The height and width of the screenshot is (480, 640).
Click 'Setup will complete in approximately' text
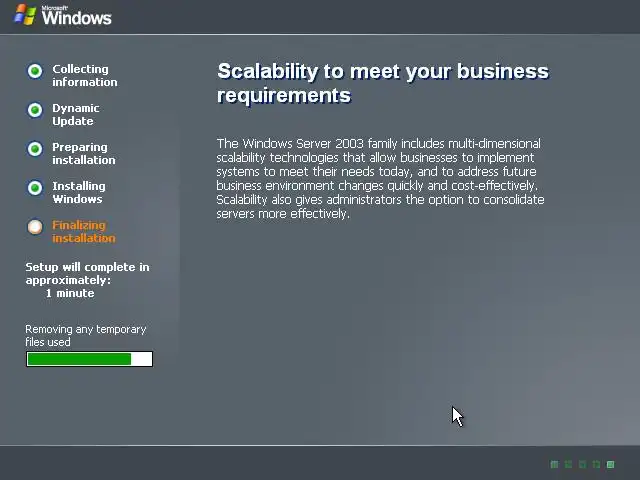pos(87,273)
